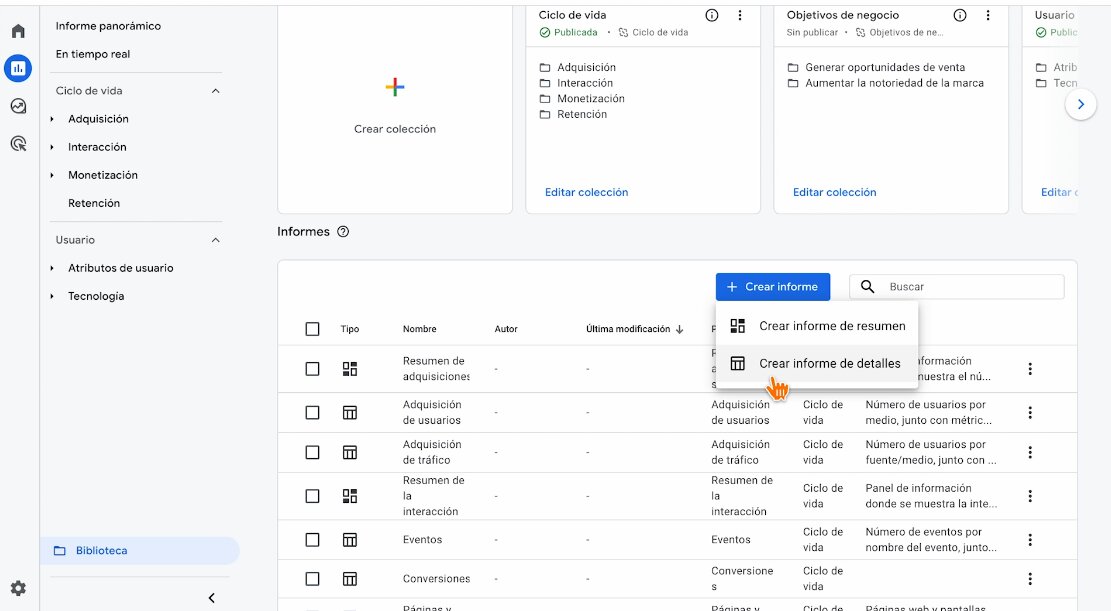Choose Crear informe de detalles menu option

click(x=829, y=364)
